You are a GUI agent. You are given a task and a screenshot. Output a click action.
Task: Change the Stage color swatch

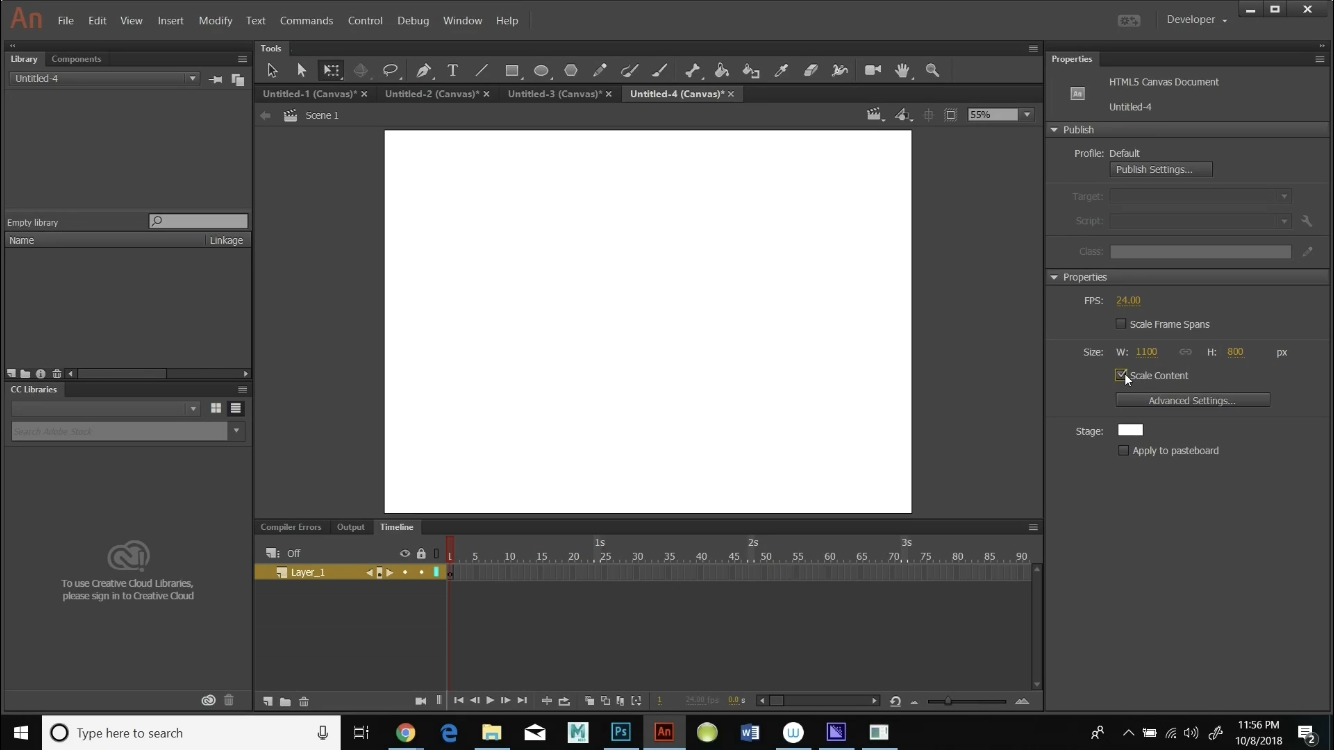pyautogui.click(x=1130, y=430)
